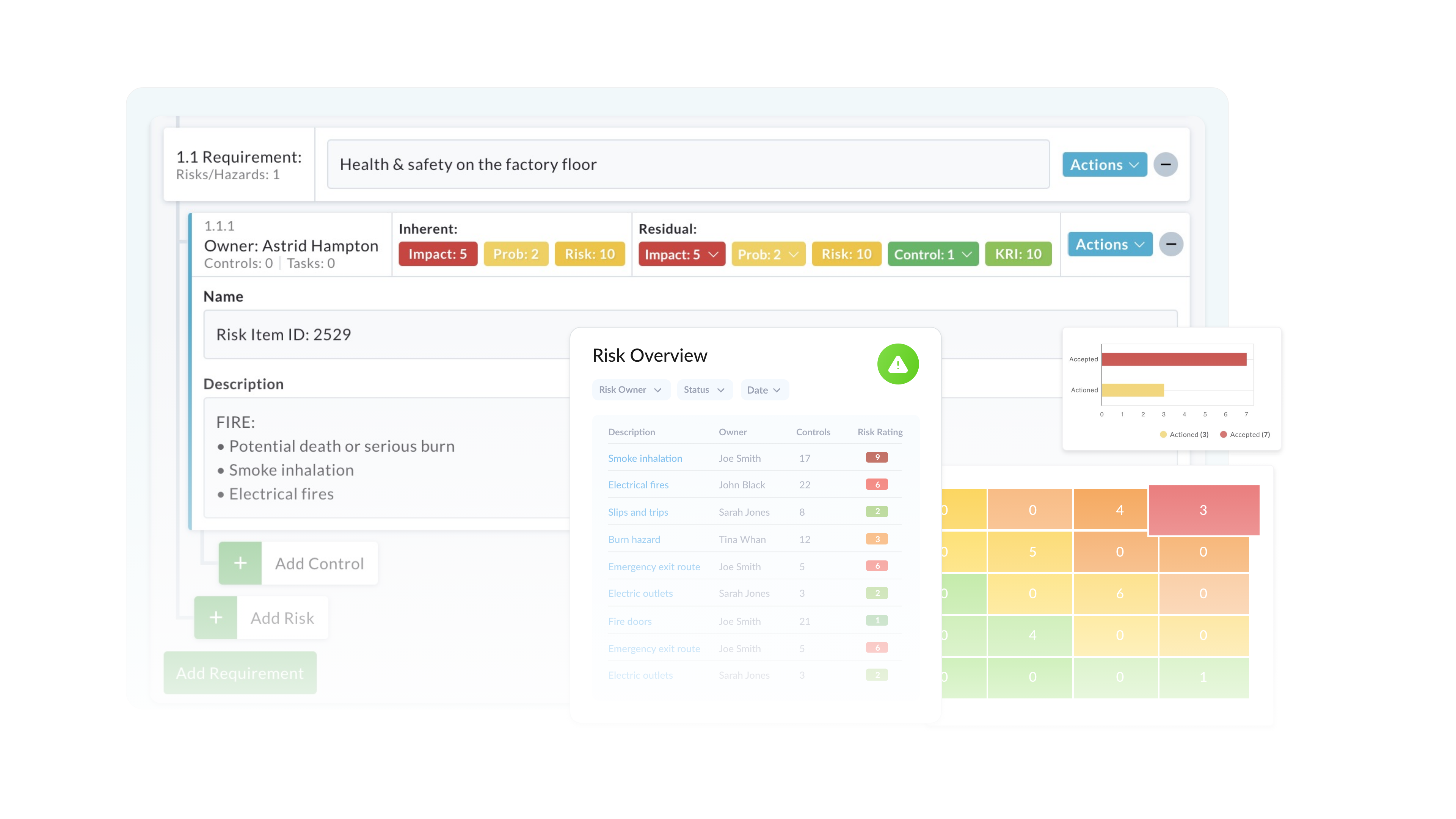Click the Accepted bar in the chart
Image resolution: width=1456 pixels, height=819 pixels.
(1174, 359)
